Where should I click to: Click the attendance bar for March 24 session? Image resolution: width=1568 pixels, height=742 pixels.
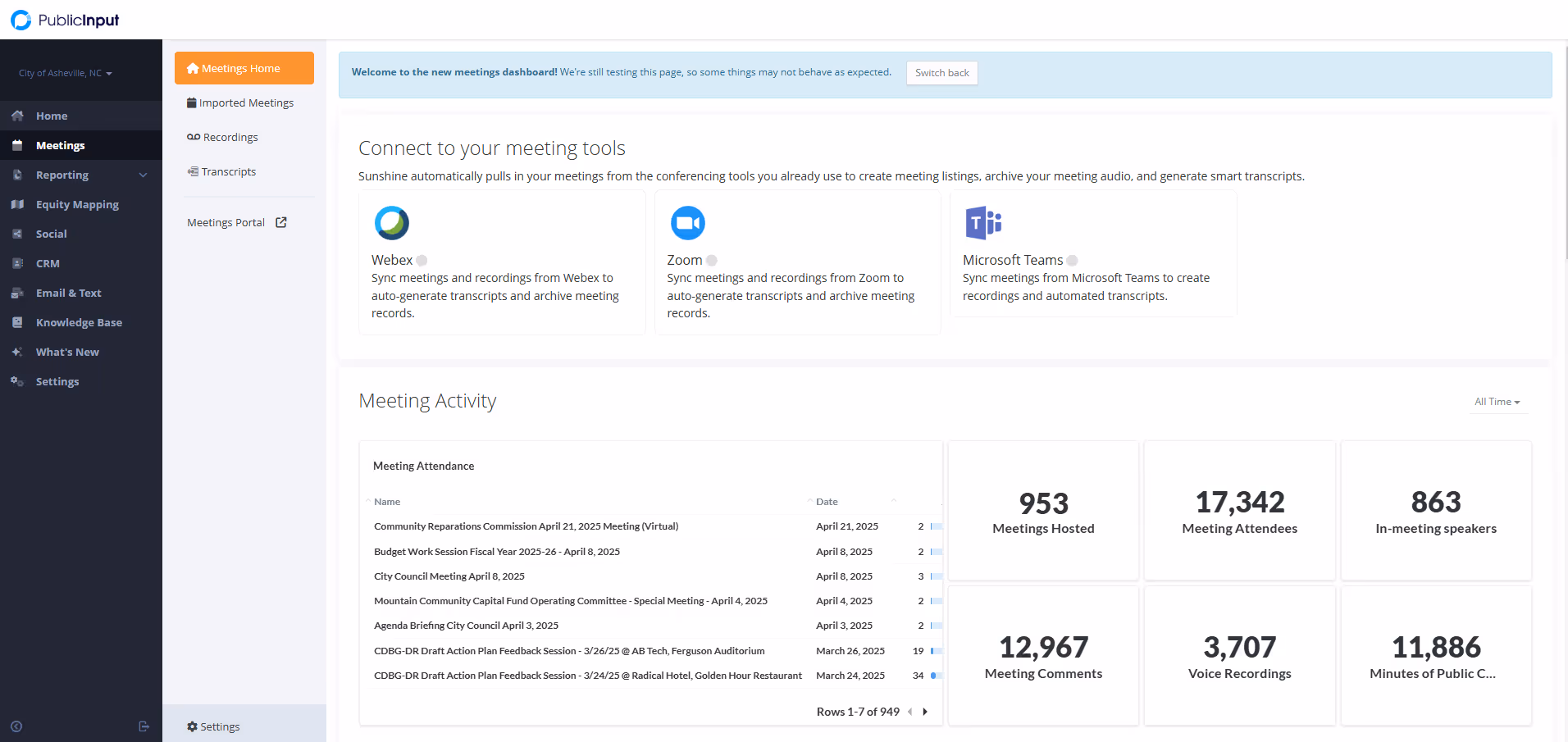click(935, 676)
